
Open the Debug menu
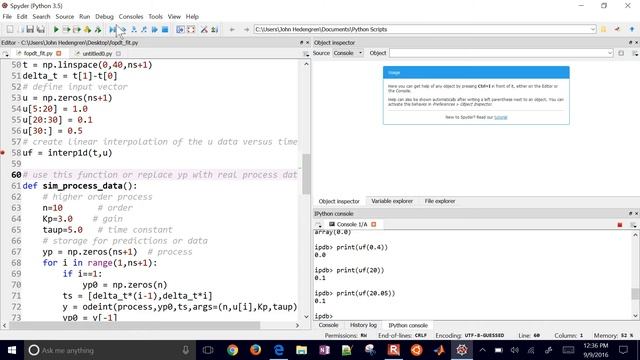coord(104,17)
